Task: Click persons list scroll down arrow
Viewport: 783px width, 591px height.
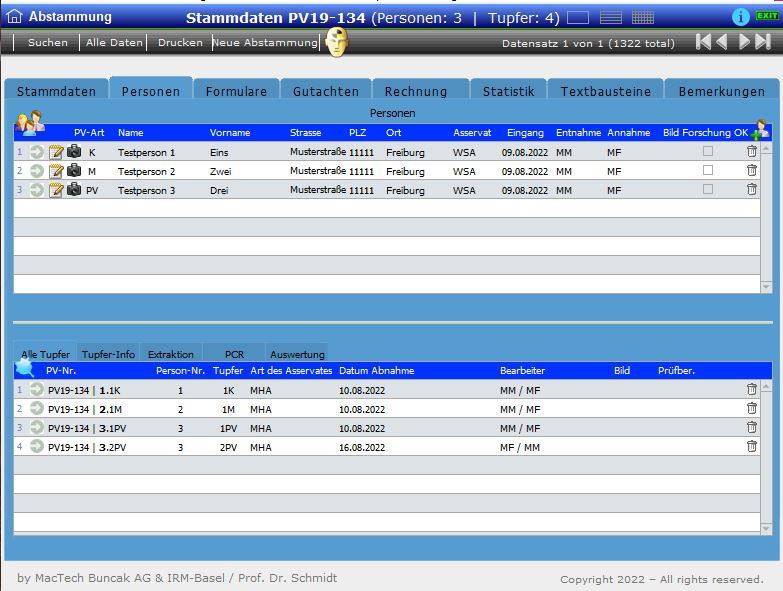Action: [766, 287]
